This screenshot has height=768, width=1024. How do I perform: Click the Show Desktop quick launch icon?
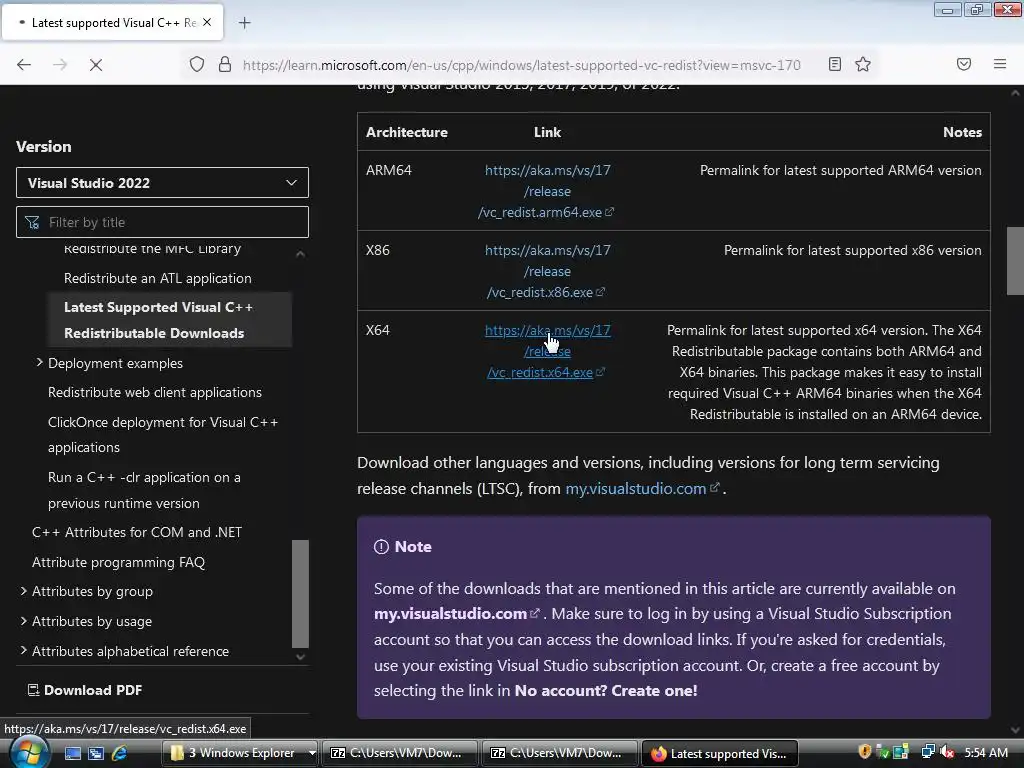(x=72, y=753)
